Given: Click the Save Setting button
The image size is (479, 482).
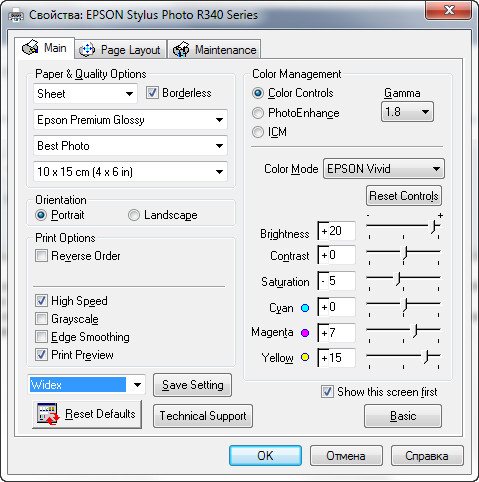Looking at the screenshot, I should coord(192,385).
